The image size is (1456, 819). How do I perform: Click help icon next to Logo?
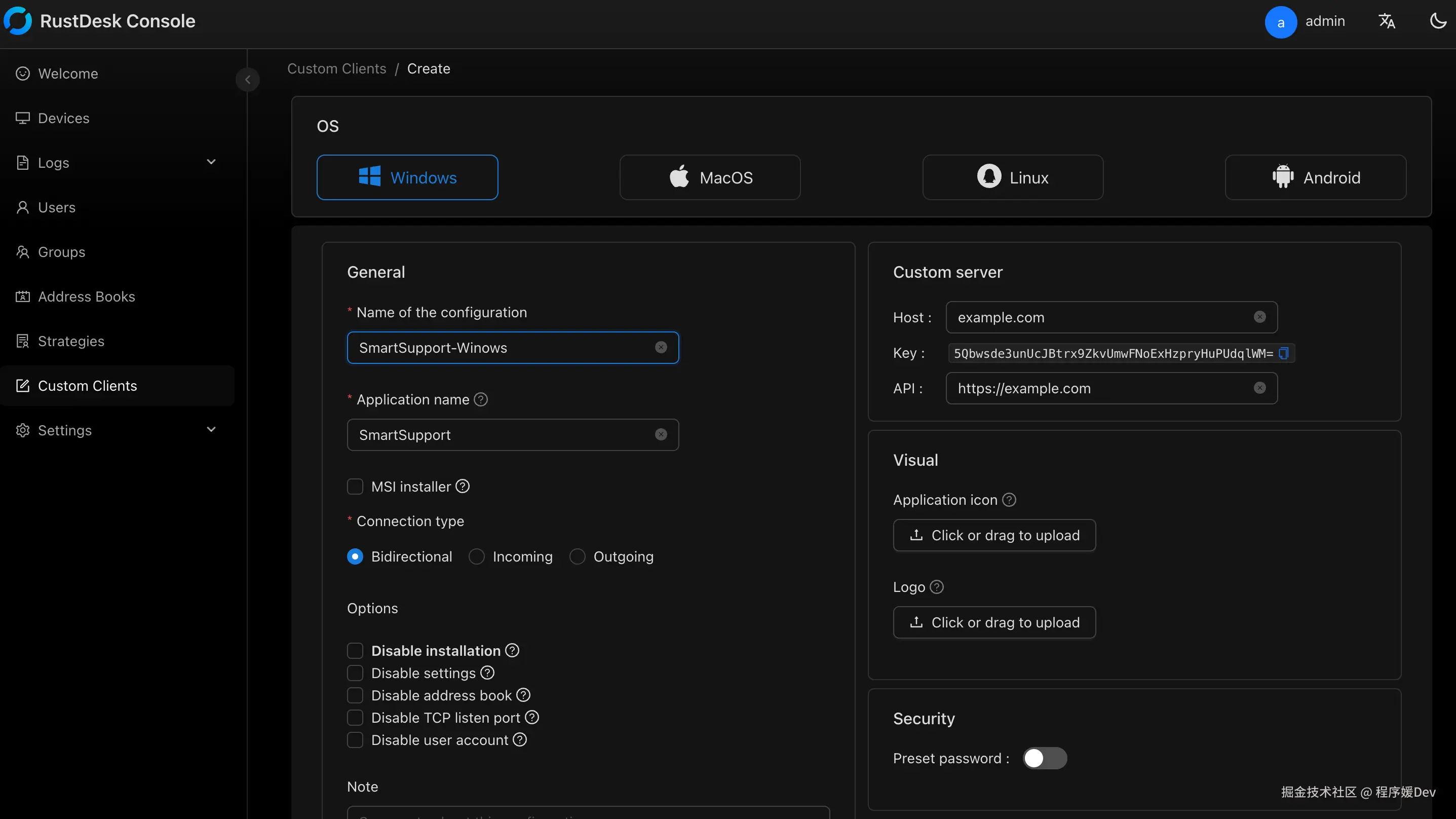(x=937, y=587)
